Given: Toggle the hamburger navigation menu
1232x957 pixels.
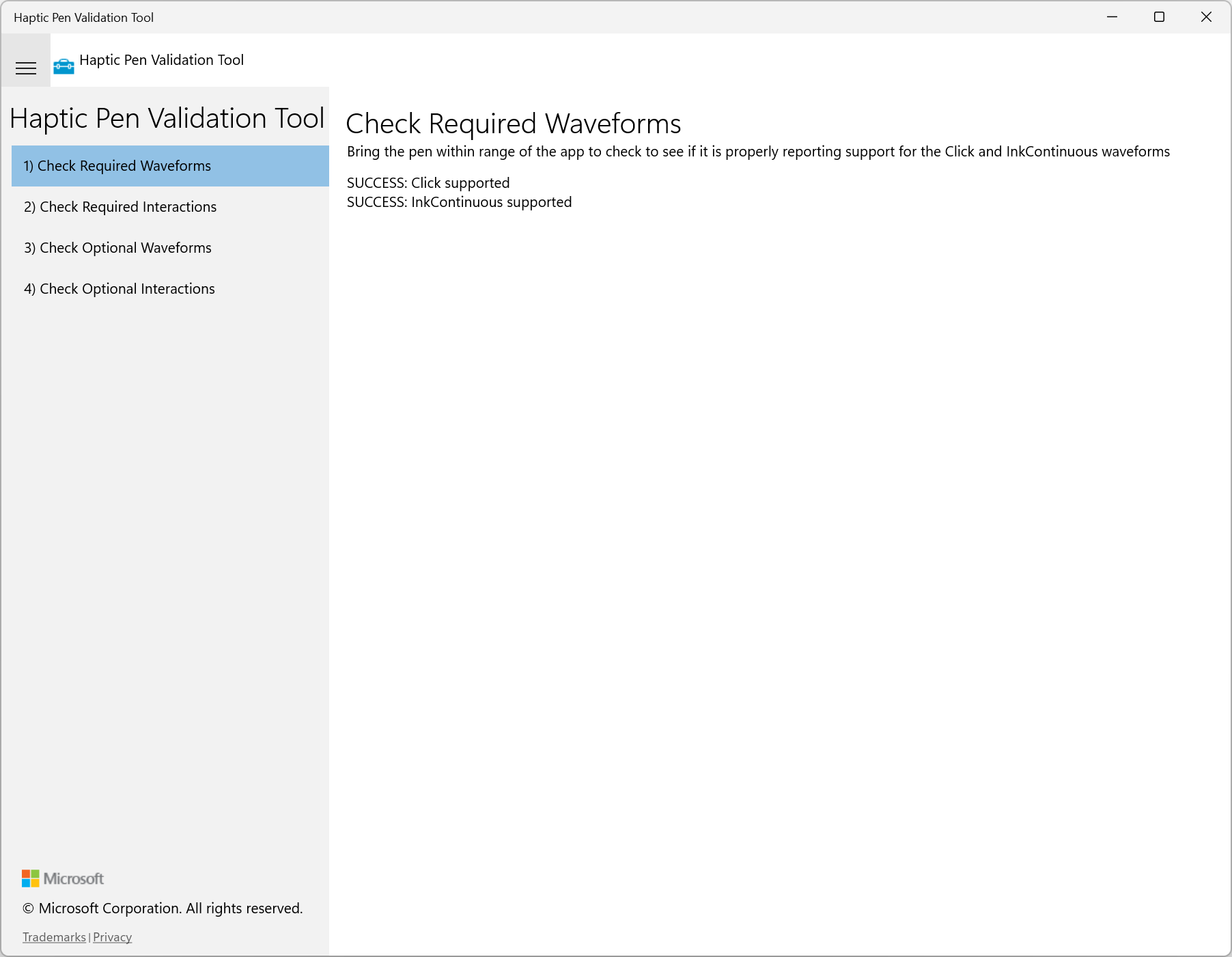Looking at the screenshot, I should [26, 68].
